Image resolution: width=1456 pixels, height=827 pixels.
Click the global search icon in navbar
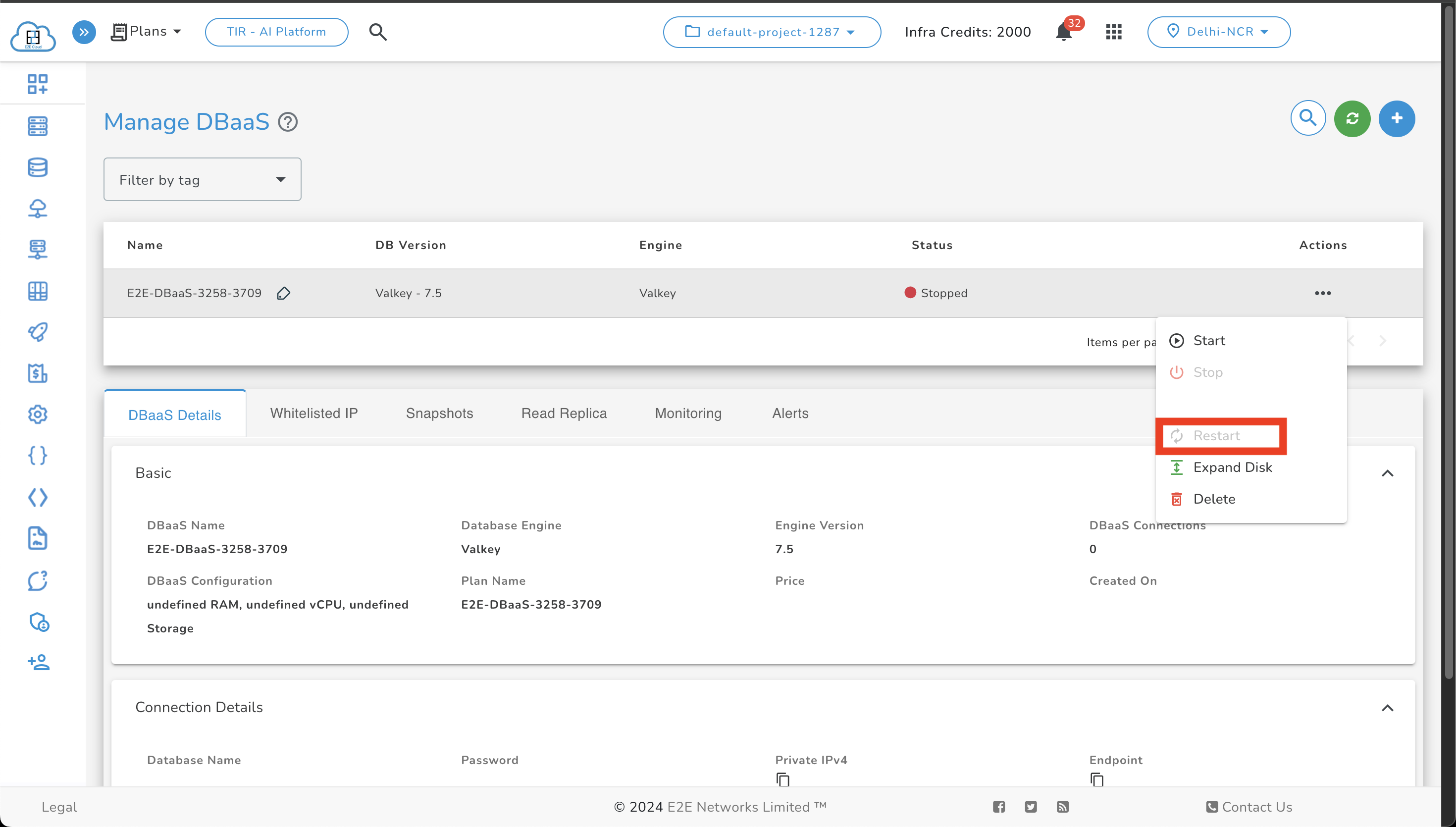click(x=378, y=32)
